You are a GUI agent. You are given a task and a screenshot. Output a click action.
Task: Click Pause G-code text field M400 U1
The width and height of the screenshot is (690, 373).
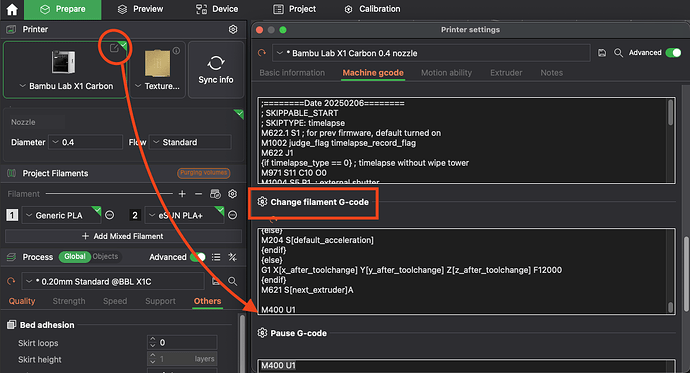(466, 366)
